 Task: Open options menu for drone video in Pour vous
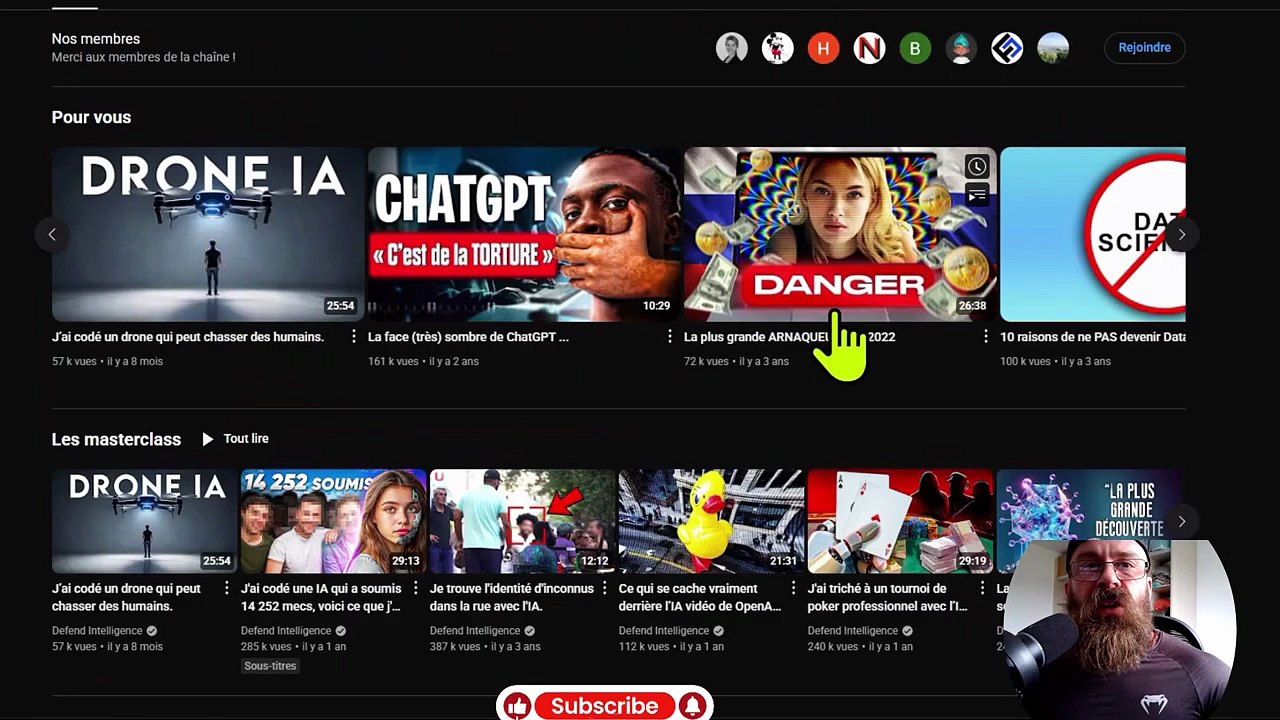(x=354, y=337)
